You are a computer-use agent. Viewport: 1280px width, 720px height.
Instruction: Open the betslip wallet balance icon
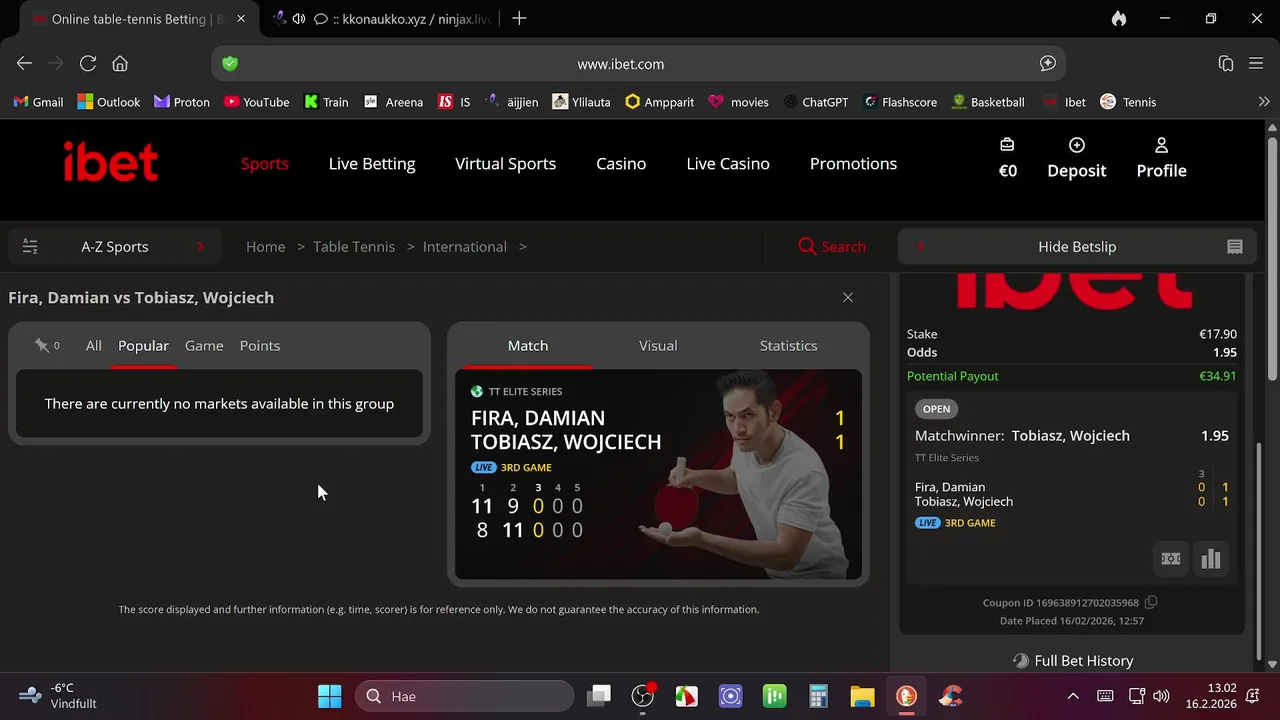[1007, 145]
